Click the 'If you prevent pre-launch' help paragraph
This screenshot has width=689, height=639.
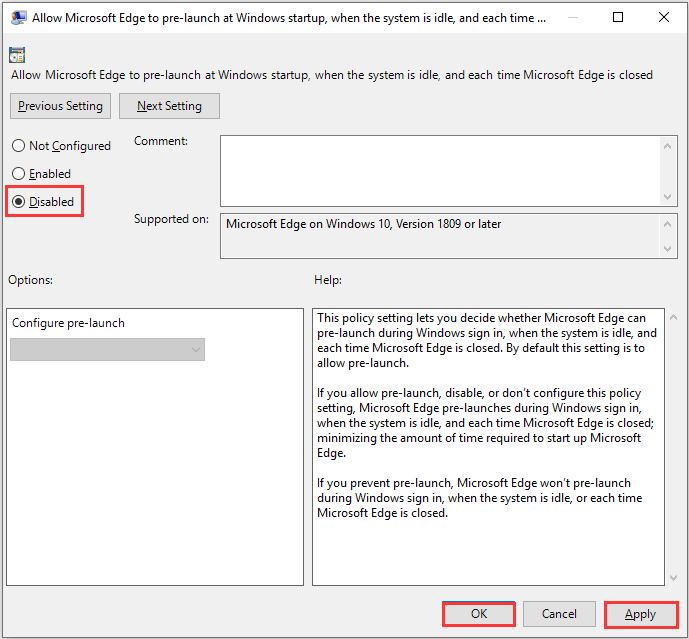pyautogui.click(x=479, y=498)
